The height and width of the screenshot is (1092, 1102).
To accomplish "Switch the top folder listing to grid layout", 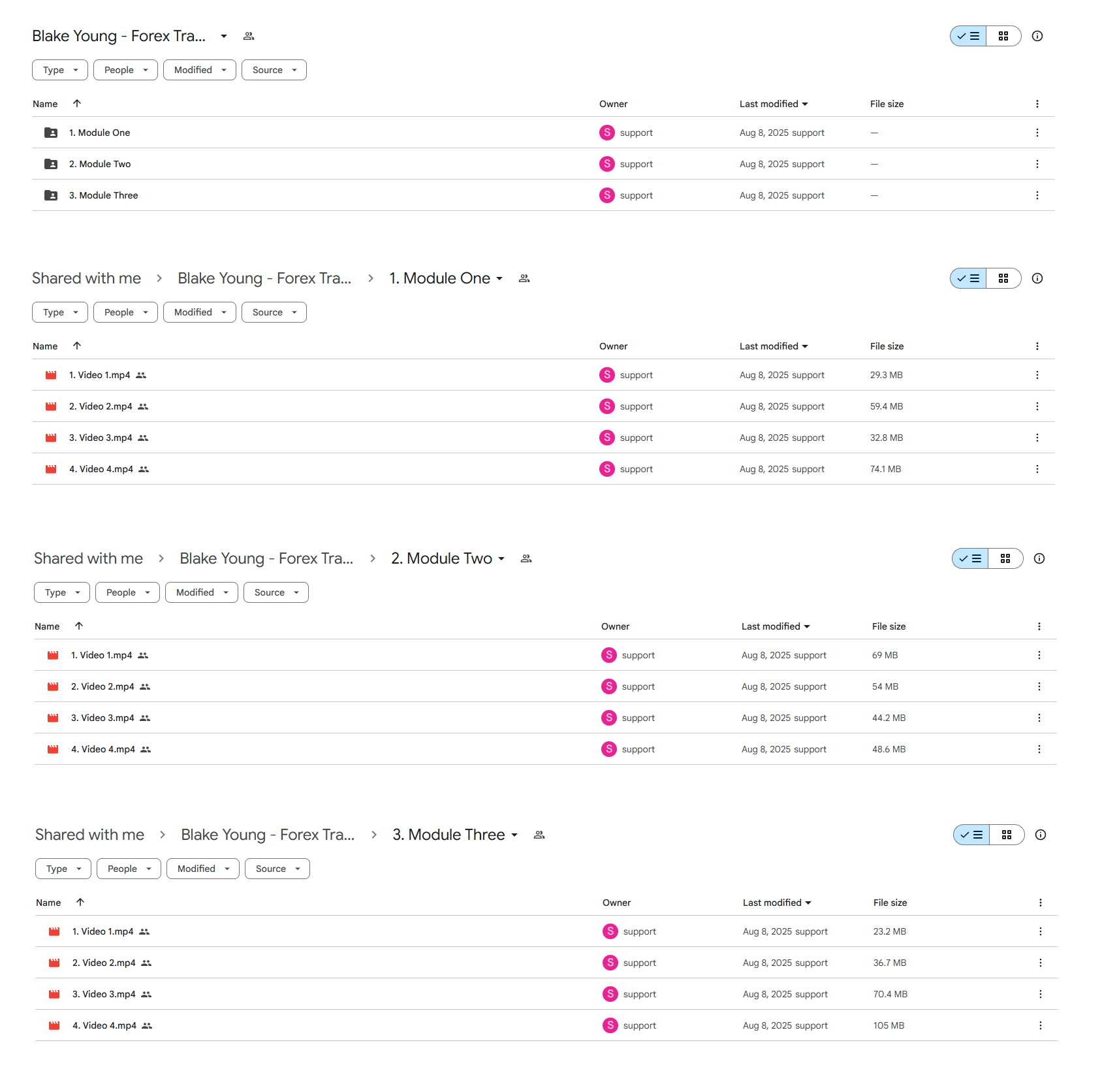I will click(1003, 36).
